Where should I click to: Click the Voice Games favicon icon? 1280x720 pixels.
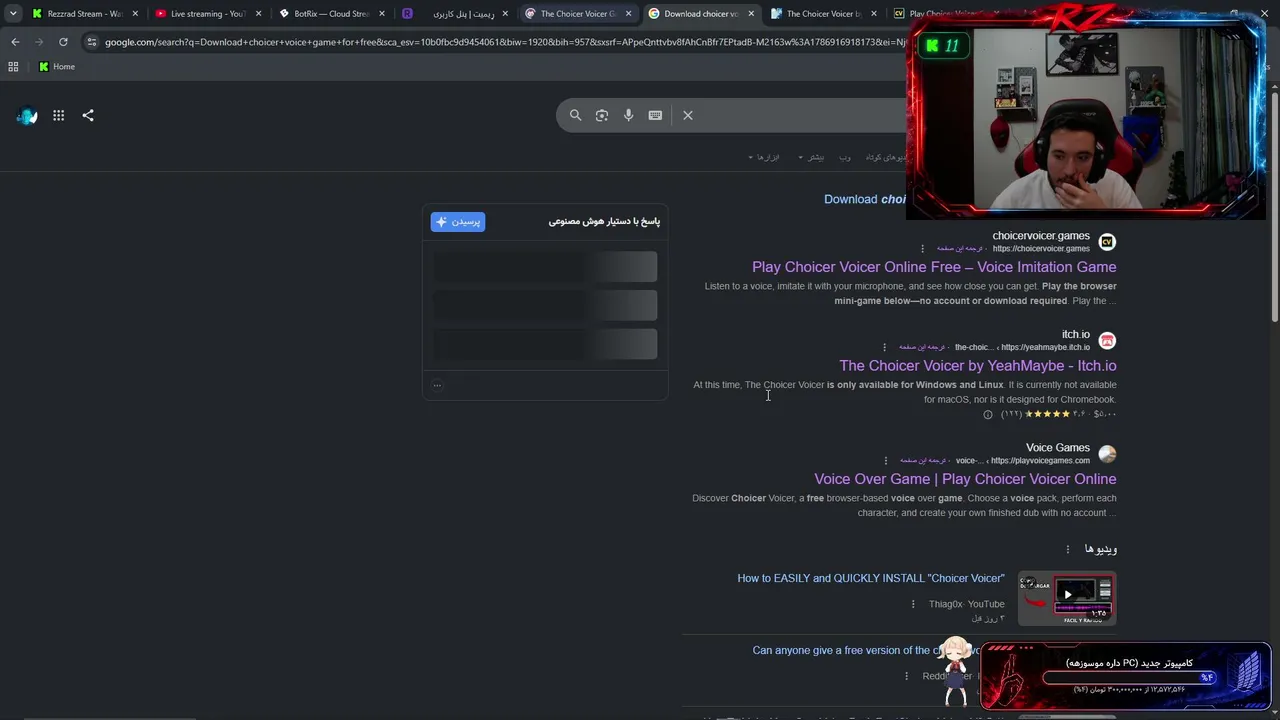pos(1107,454)
